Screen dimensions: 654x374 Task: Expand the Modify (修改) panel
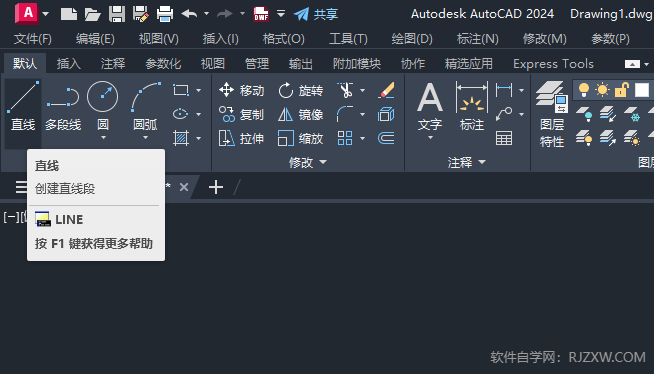point(308,162)
